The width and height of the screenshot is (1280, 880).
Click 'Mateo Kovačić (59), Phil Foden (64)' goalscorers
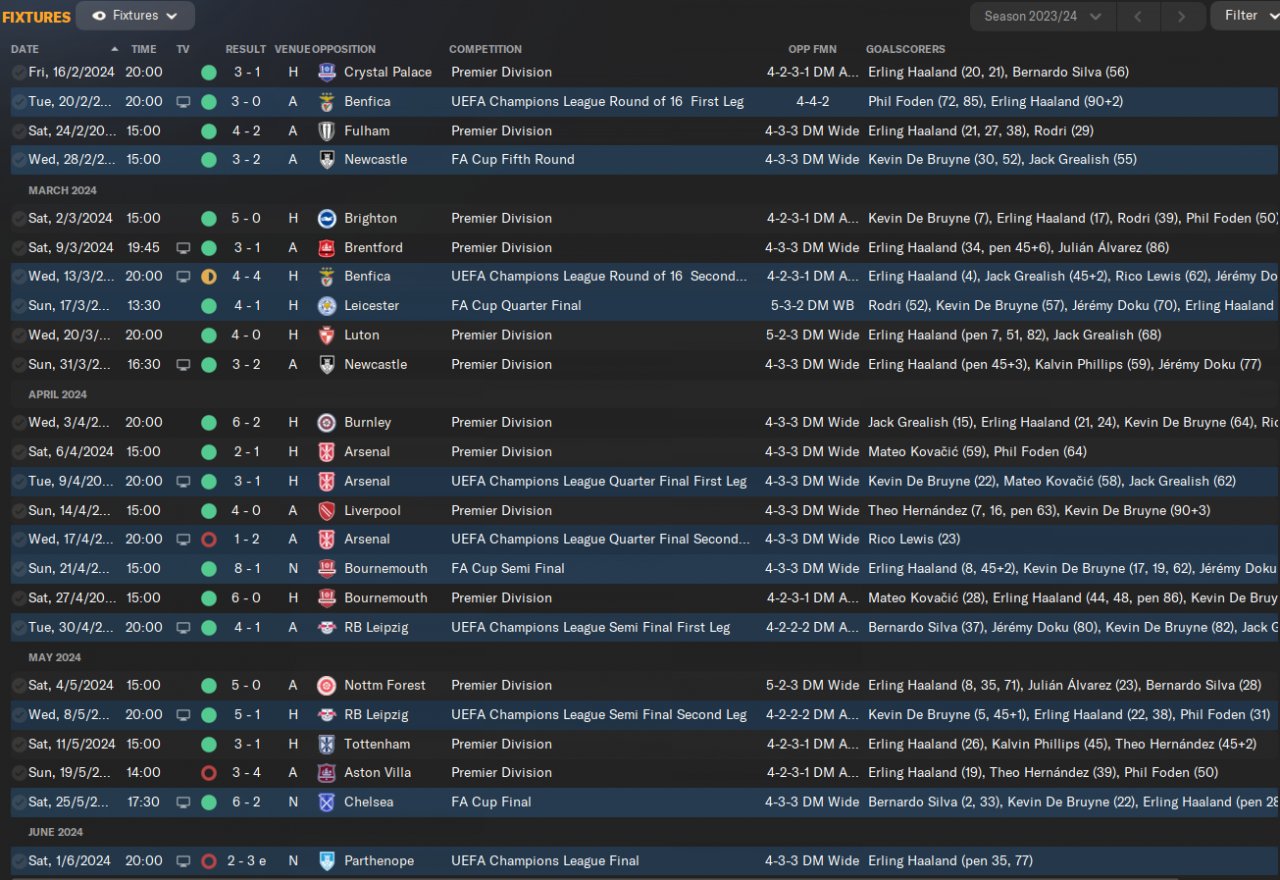[x=977, y=452]
